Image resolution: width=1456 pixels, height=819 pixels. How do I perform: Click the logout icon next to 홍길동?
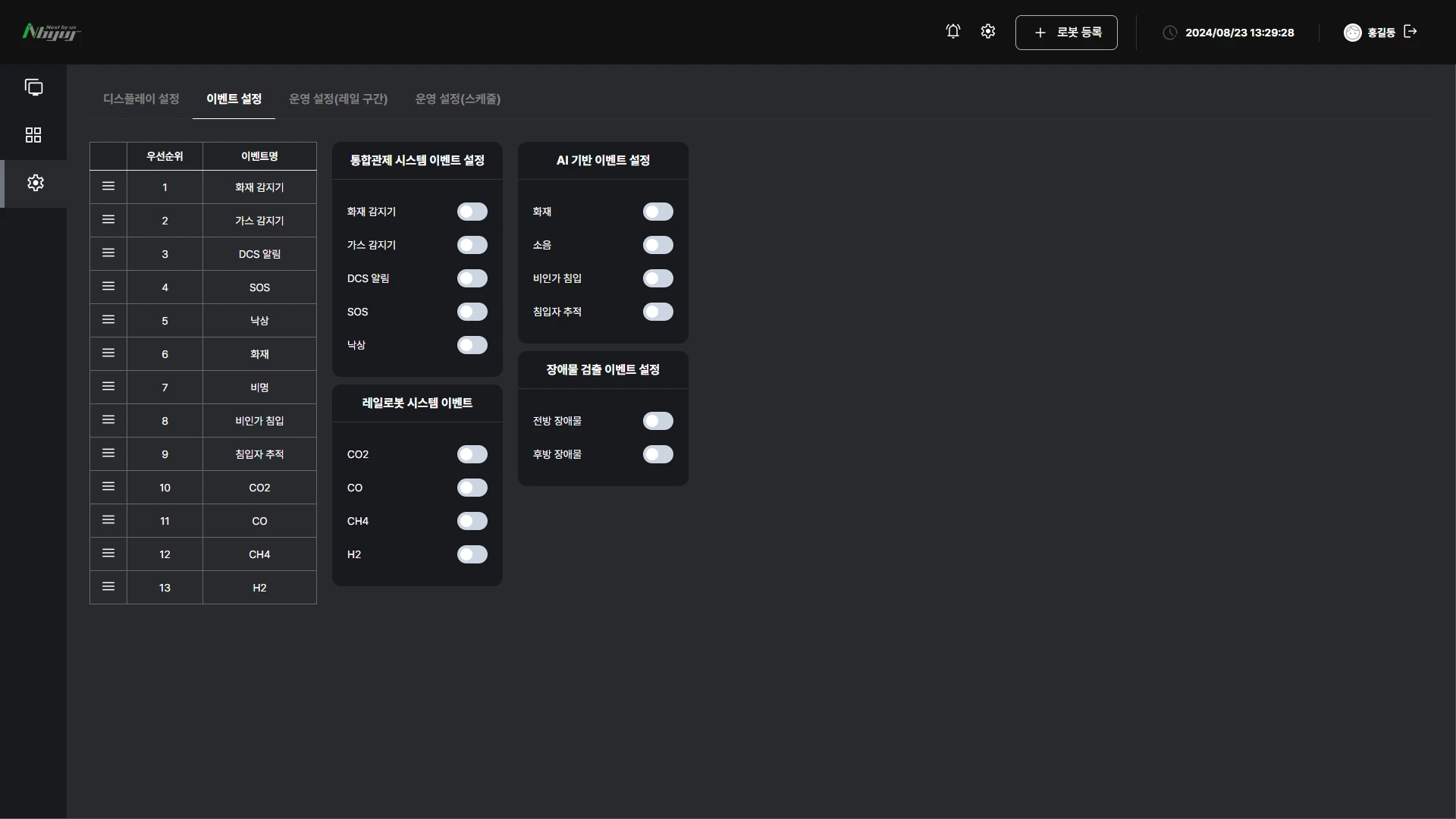(x=1410, y=31)
